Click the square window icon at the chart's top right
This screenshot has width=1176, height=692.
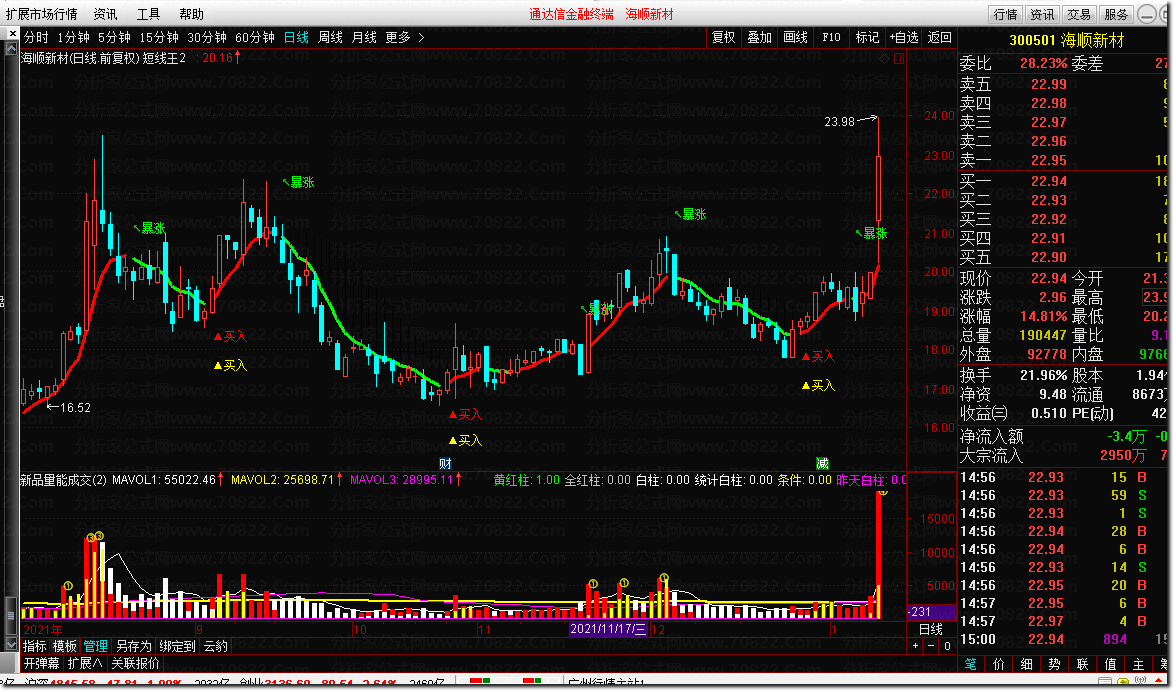coord(898,58)
